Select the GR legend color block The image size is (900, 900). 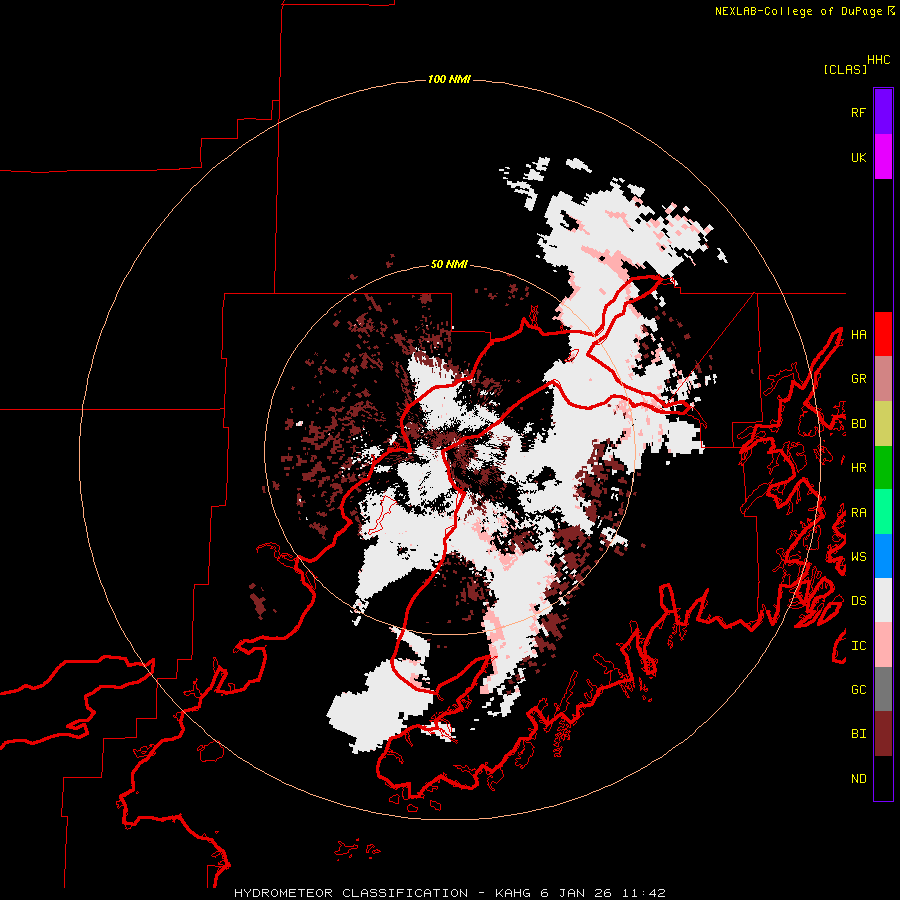point(883,379)
